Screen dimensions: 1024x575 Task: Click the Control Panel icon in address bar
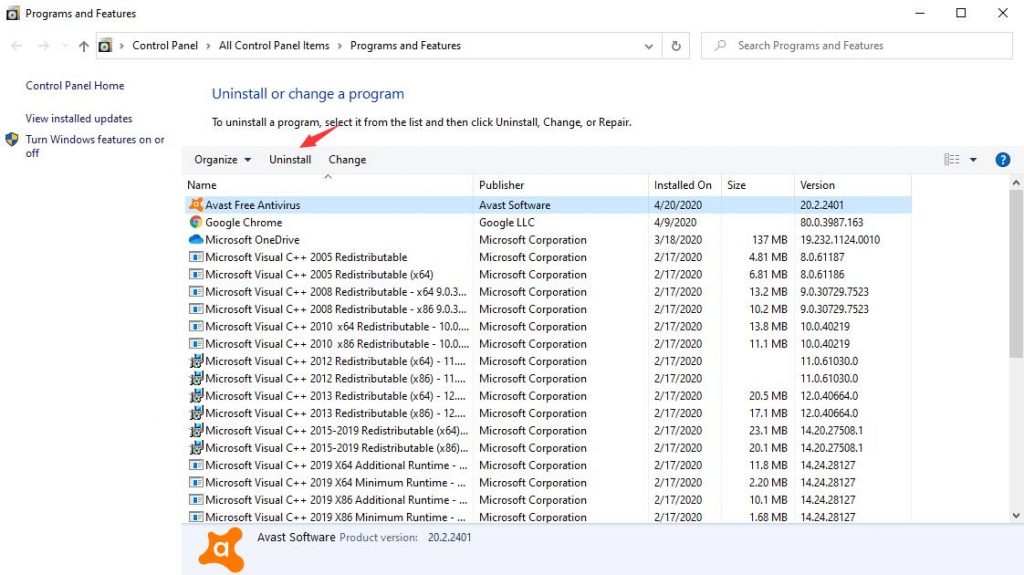point(104,46)
